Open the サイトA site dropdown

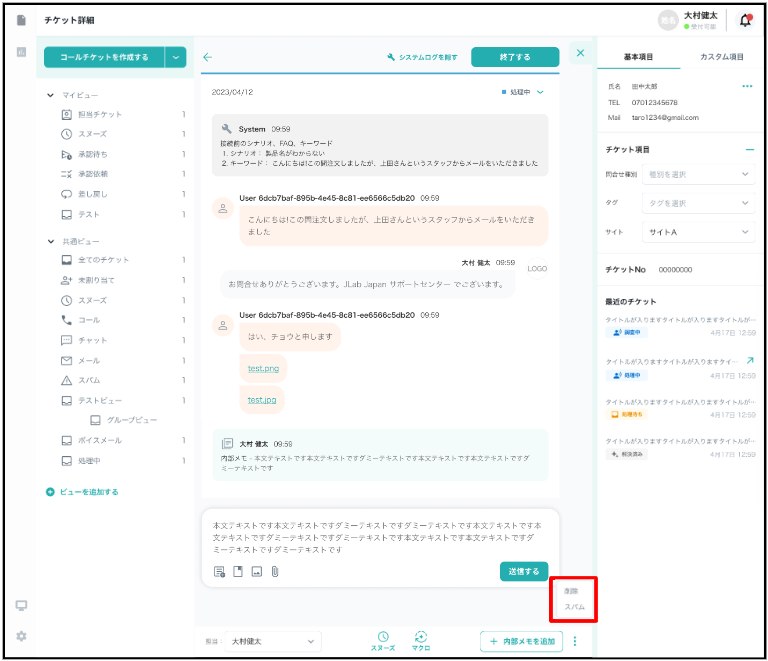point(698,232)
